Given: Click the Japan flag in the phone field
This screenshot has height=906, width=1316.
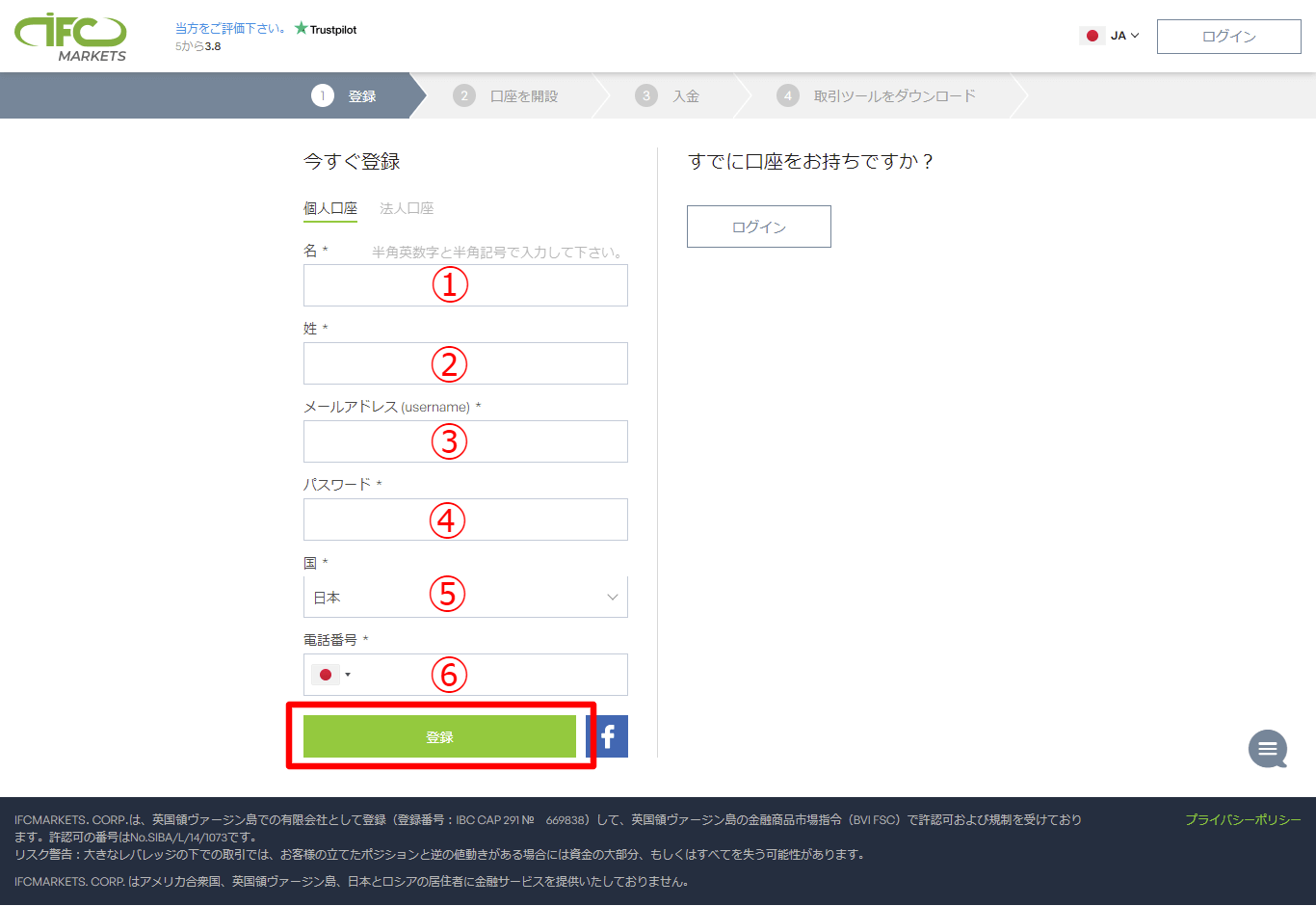Looking at the screenshot, I should pyautogui.click(x=324, y=674).
